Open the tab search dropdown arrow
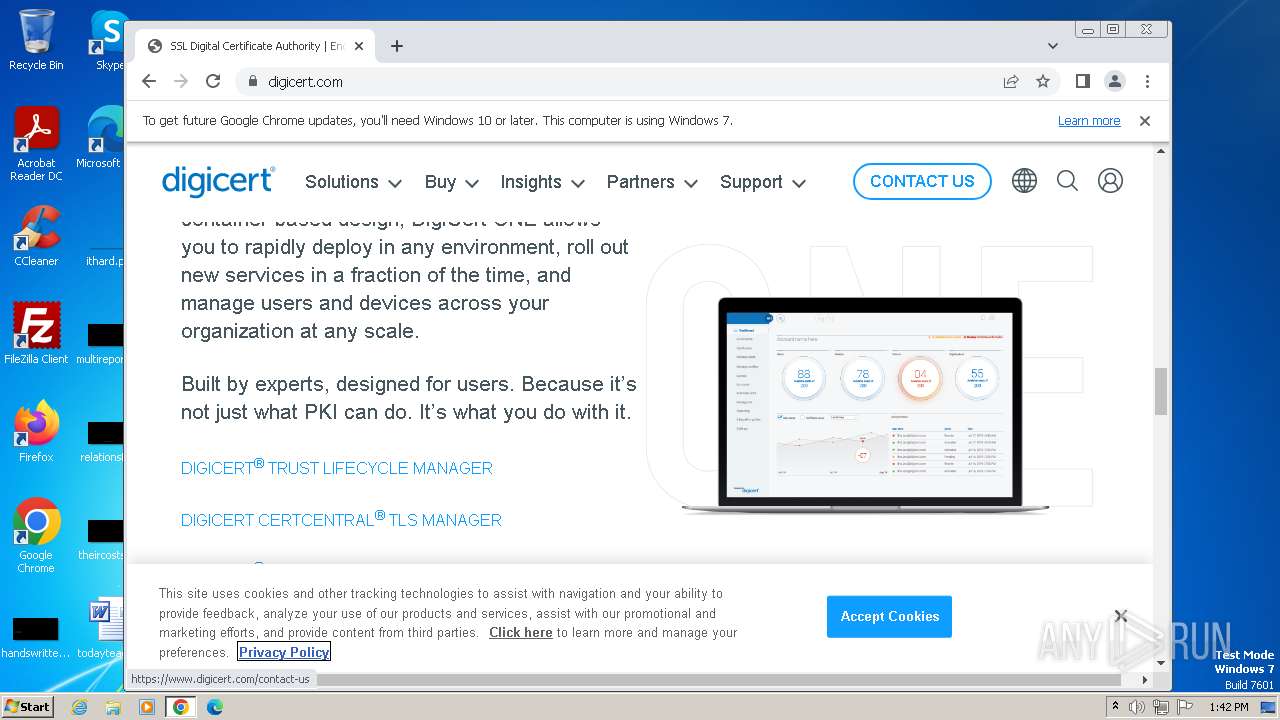Screen dimensions: 1280x720 pyautogui.click(x=1053, y=46)
